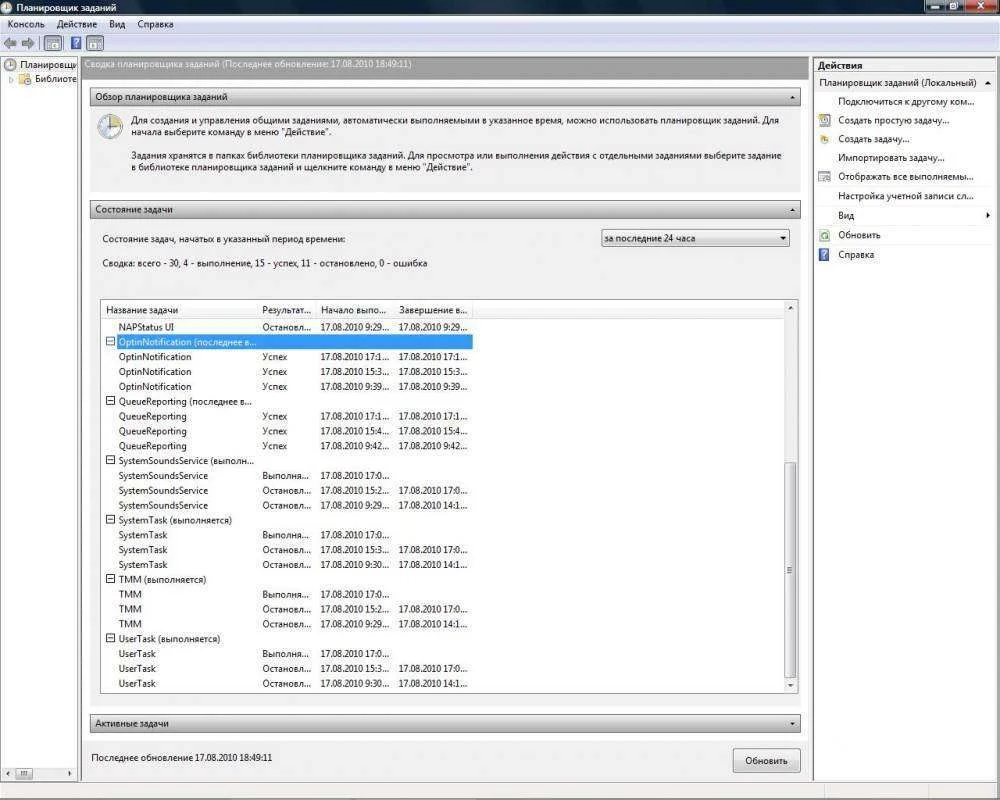Open the Консоль menu
Viewport: 1000px width, 800px height.
click(26, 24)
